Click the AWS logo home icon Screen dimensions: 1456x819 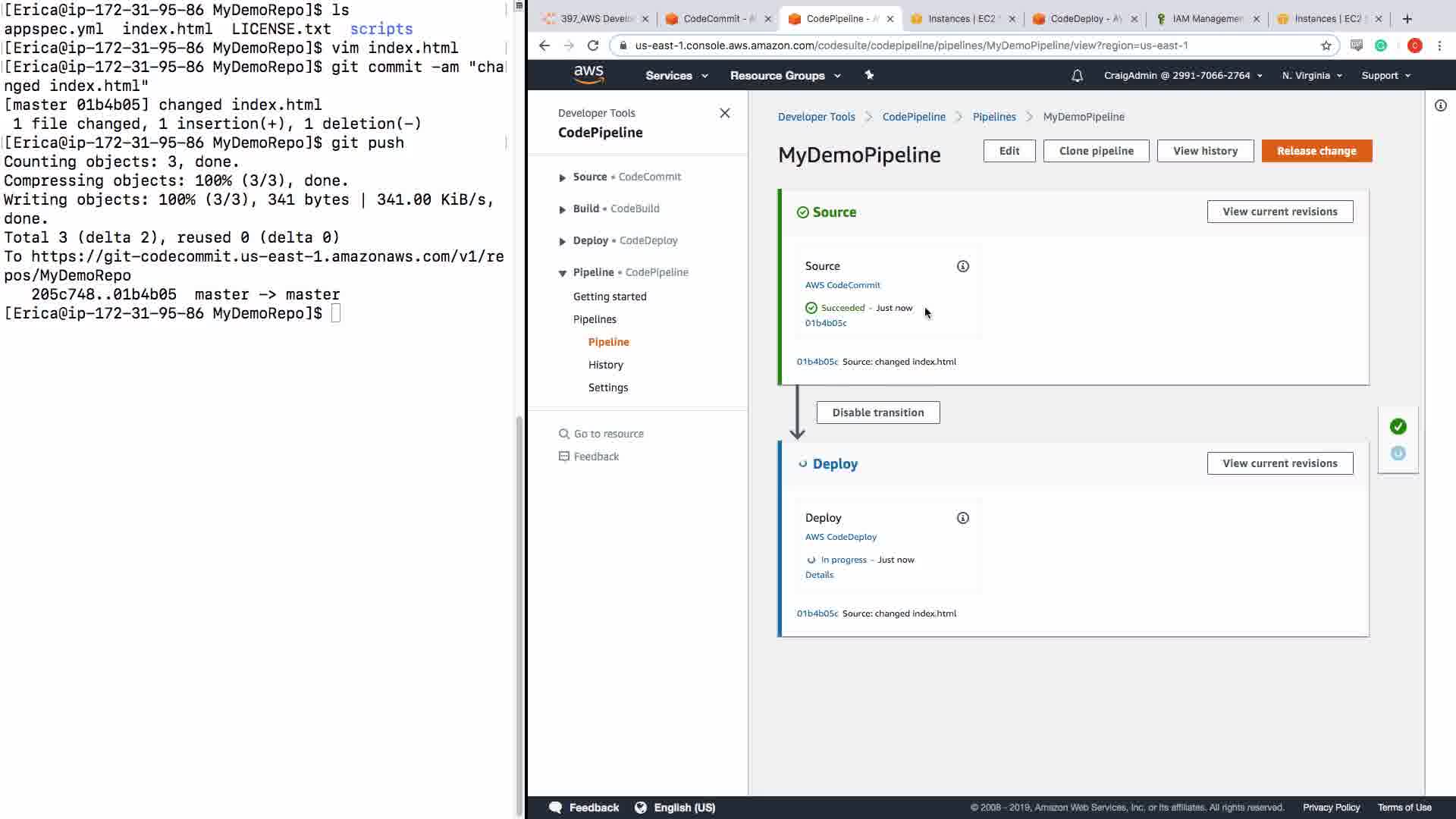point(588,75)
